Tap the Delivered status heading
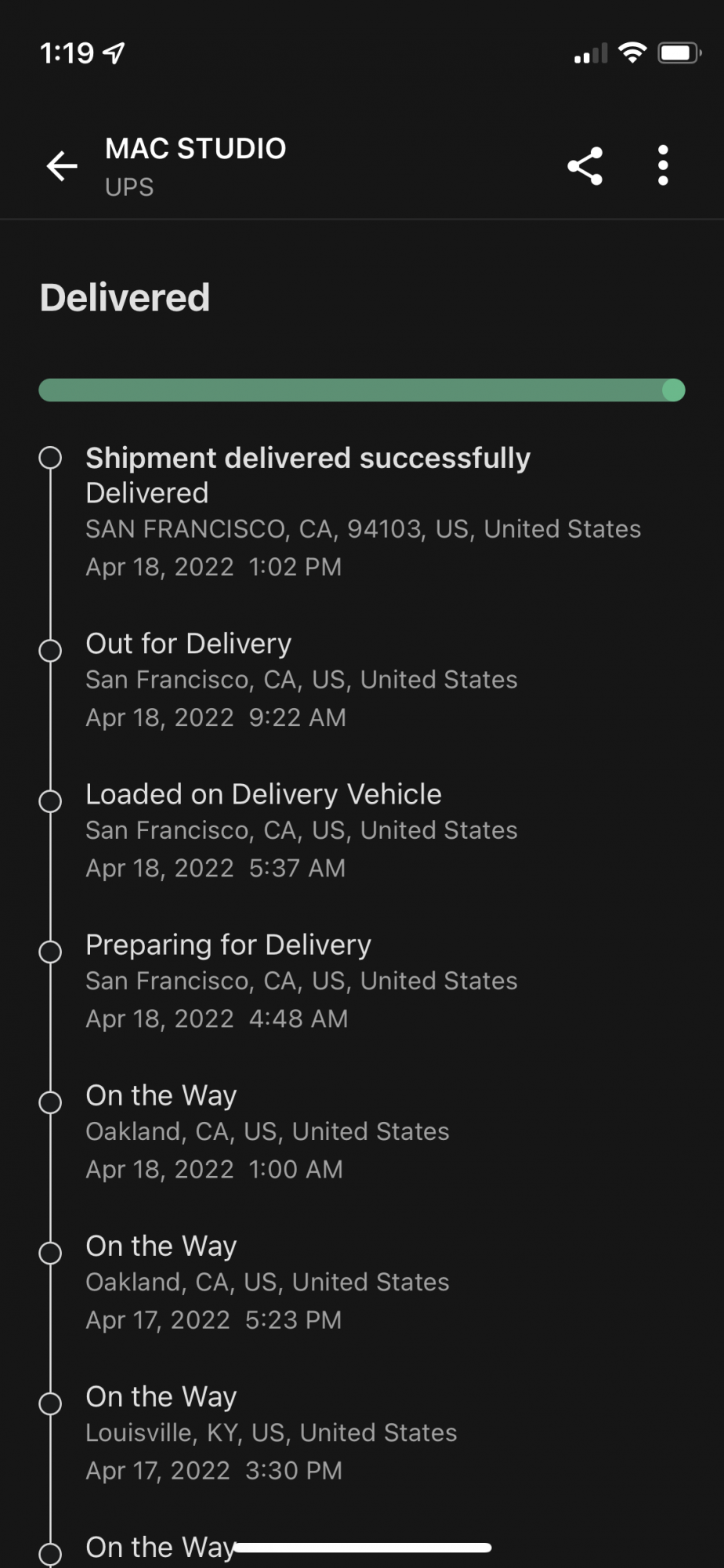 [x=125, y=298]
